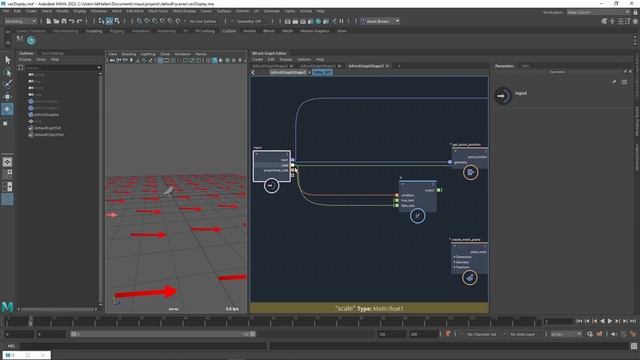This screenshot has height=360, width=640.
Task: Click the Undo arrow in status line
Action: tap(72, 21)
